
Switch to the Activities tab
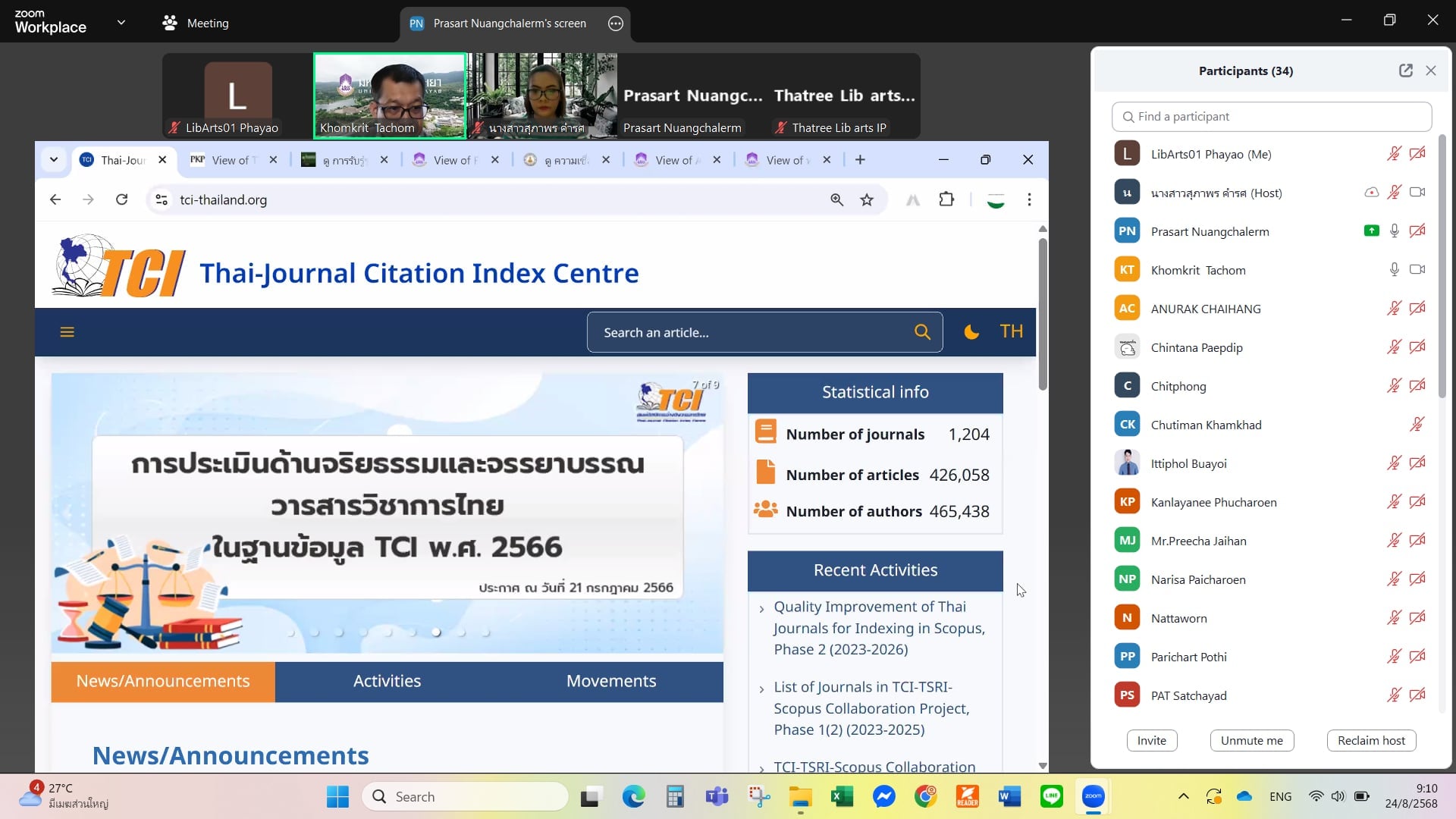click(387, 681)
